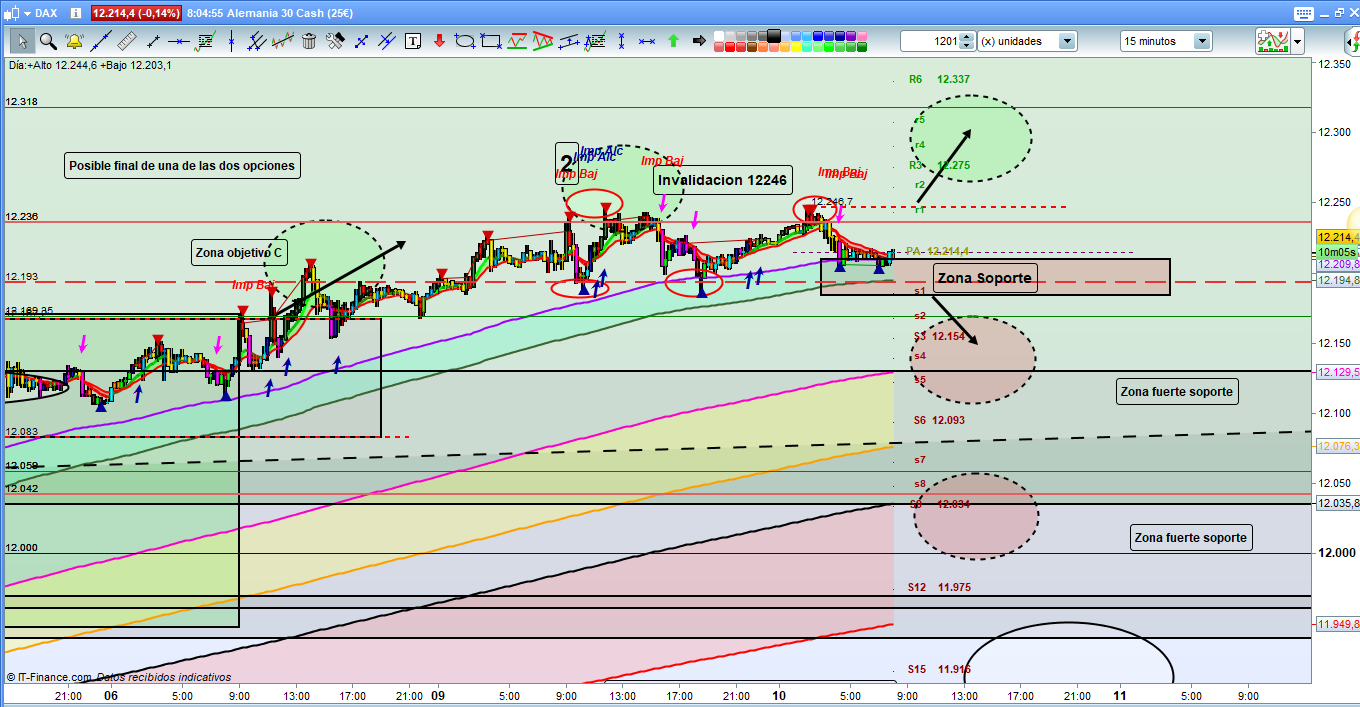Select the red down arrow marker tool
The width and height of the screenshot is (1360, 707).
[439, 41]
